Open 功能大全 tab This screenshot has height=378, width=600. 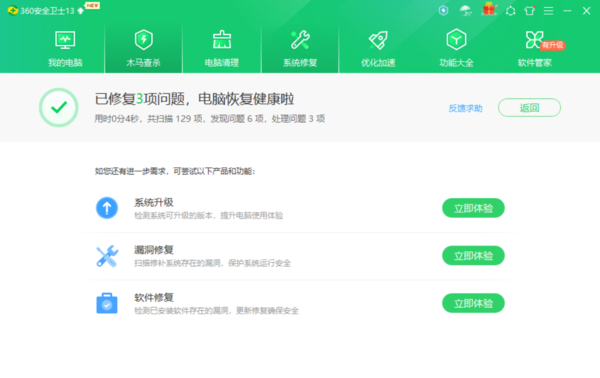[x=456, y=49]
